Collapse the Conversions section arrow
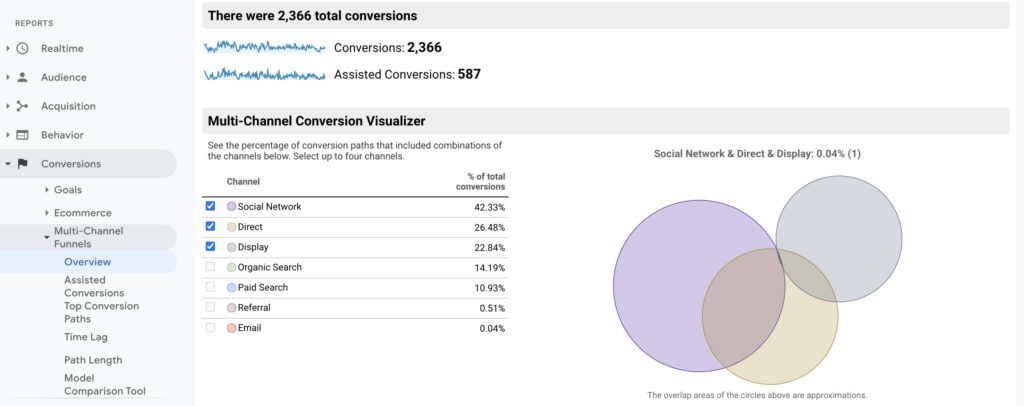The width and height of the screenshot is (1024, 406). click(x=8, y=164)
